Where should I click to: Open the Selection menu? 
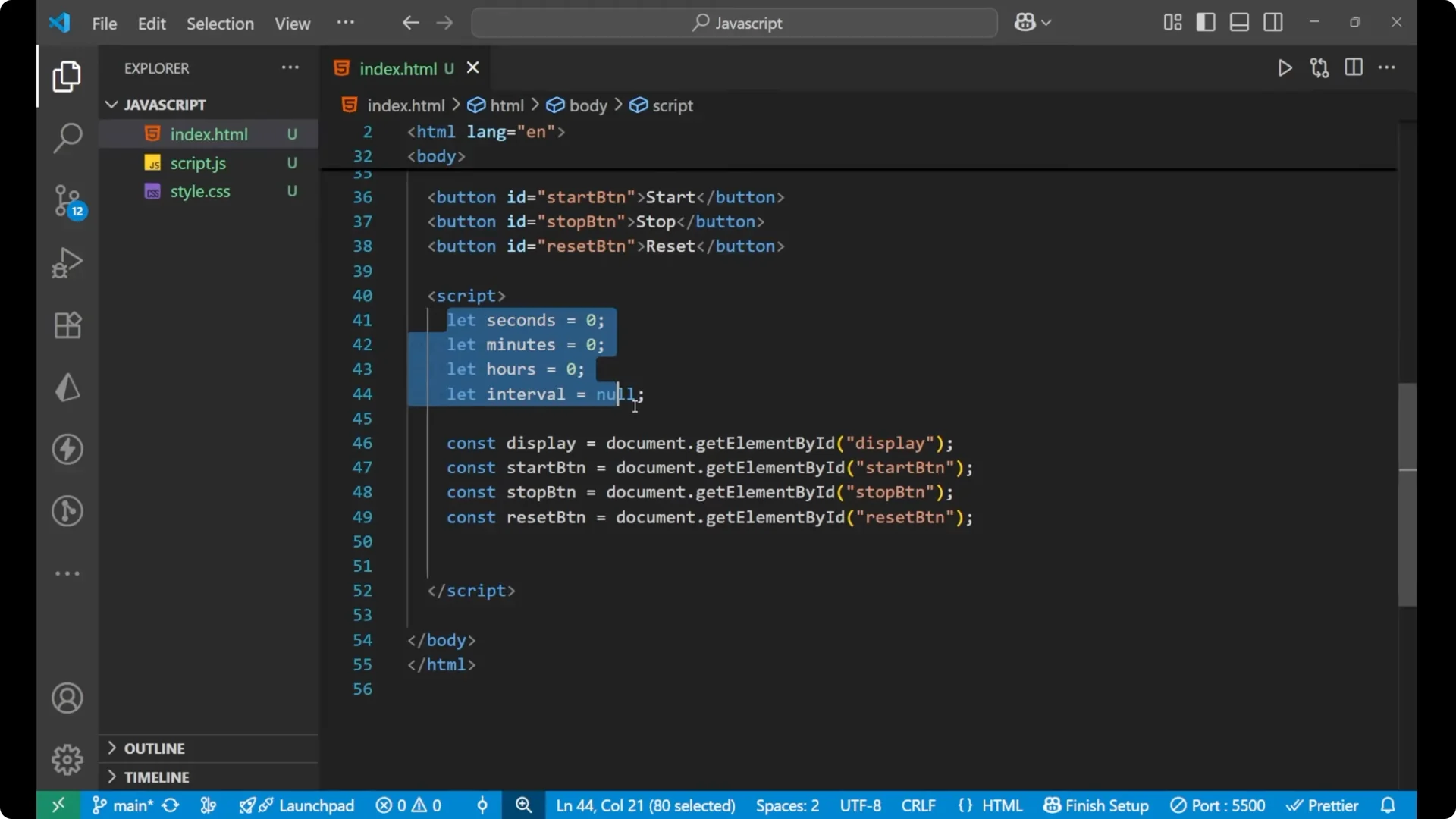[220, 24]
